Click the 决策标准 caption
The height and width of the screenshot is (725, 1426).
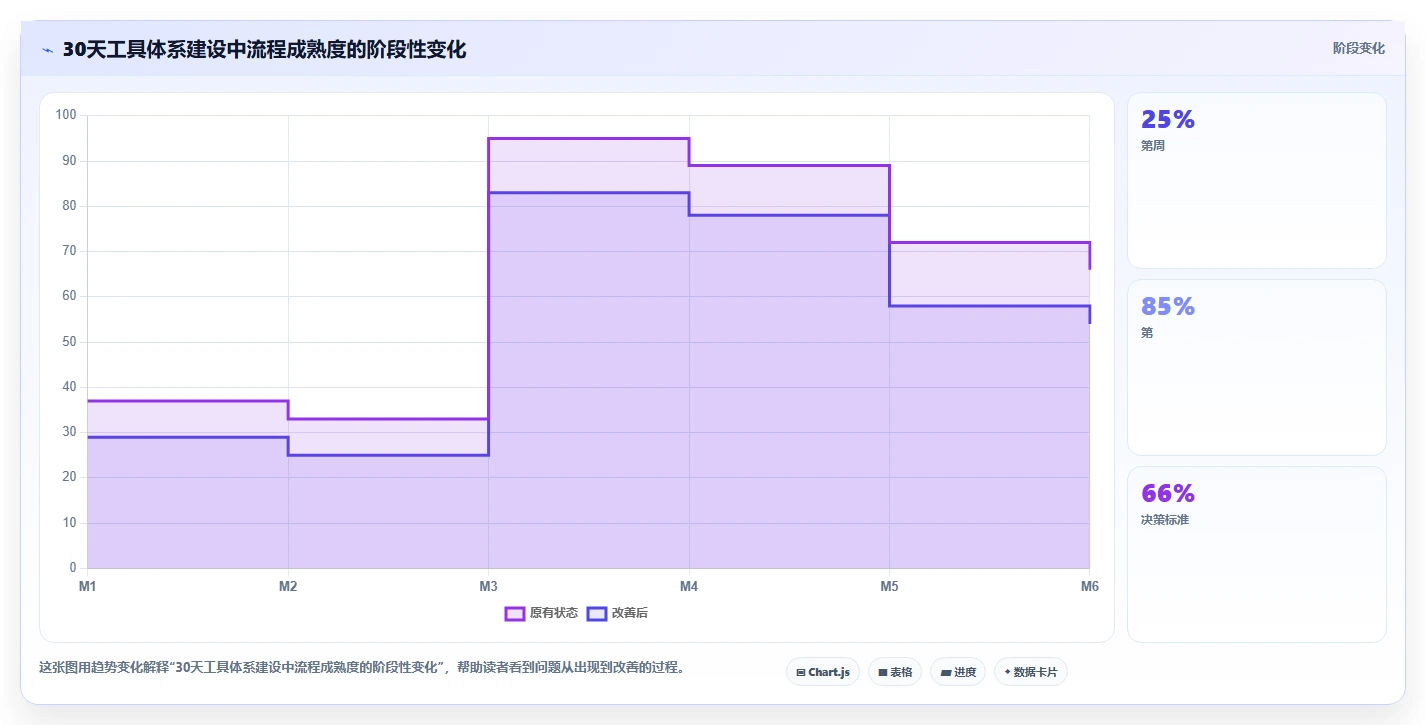coord(1165,520)
